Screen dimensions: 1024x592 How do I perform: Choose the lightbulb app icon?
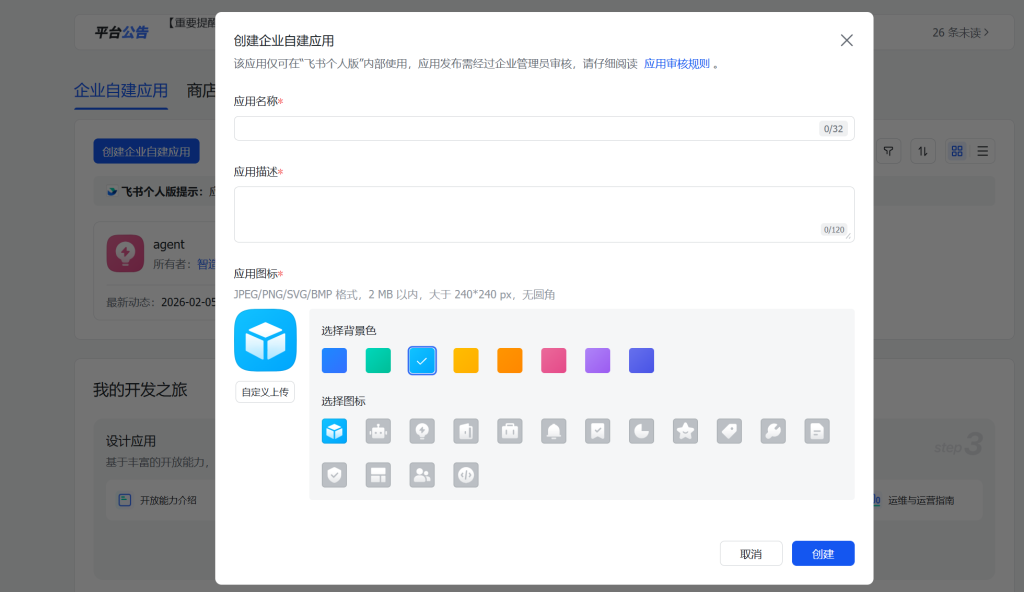pyautogui.click(x=422, y=431)
